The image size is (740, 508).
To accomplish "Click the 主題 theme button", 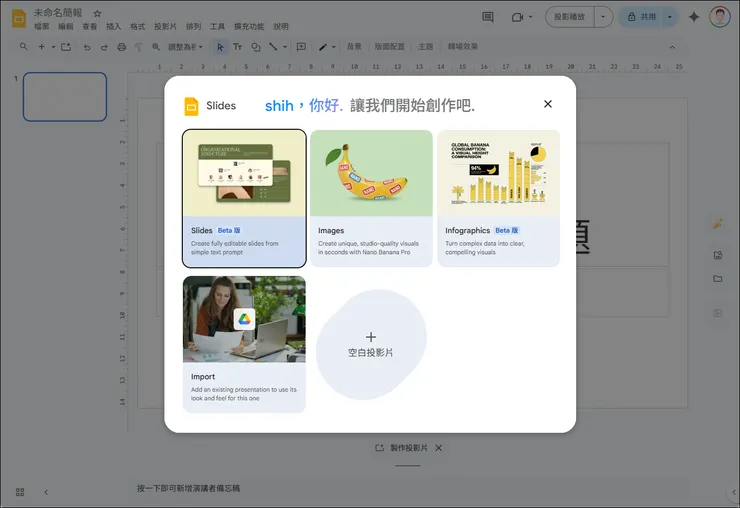I will point(425,46).
